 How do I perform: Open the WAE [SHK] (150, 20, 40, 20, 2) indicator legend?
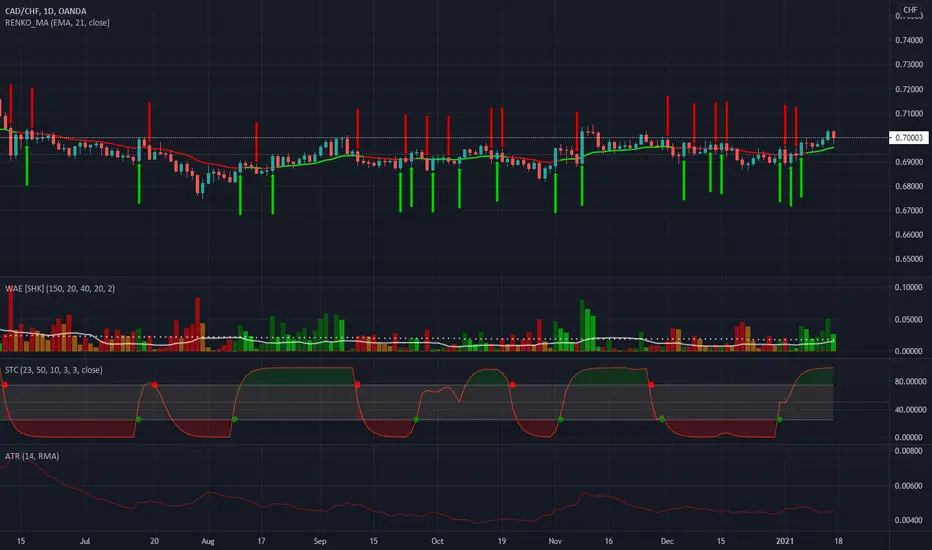60,288
